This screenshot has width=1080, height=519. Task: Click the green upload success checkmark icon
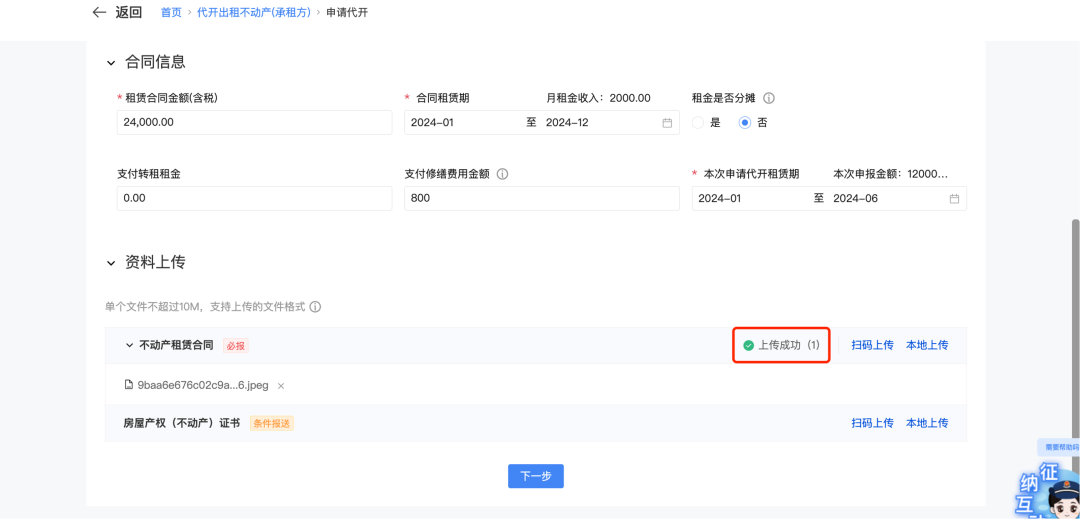click(749, 346)
